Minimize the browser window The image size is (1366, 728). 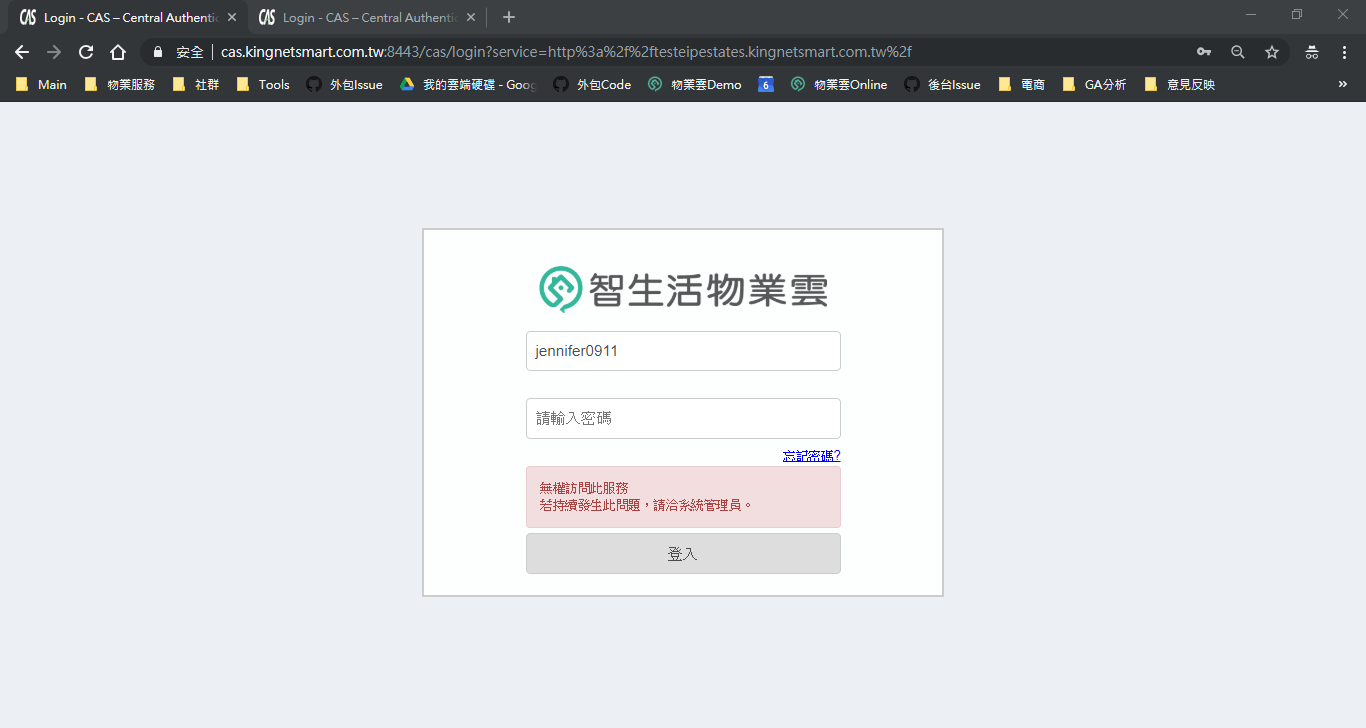(1251, 14)
